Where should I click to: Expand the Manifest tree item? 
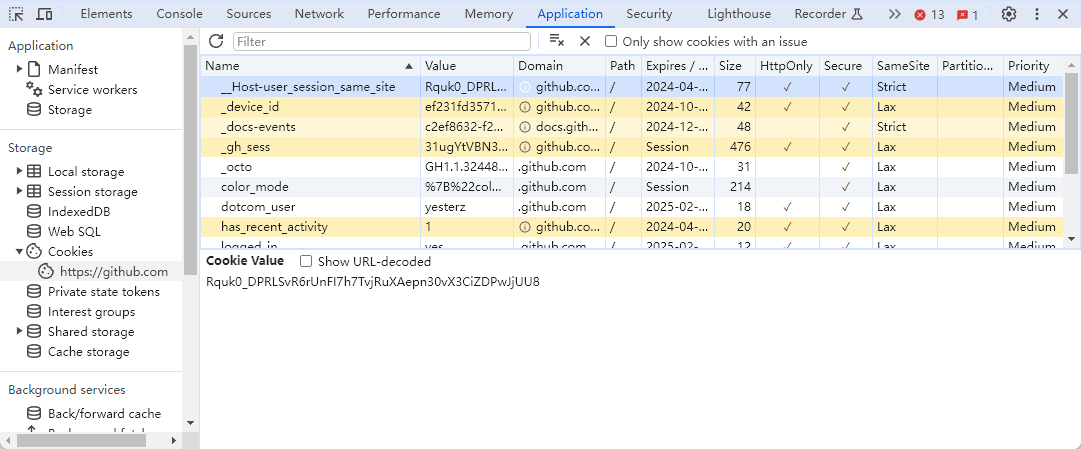[x=19, y=70]
